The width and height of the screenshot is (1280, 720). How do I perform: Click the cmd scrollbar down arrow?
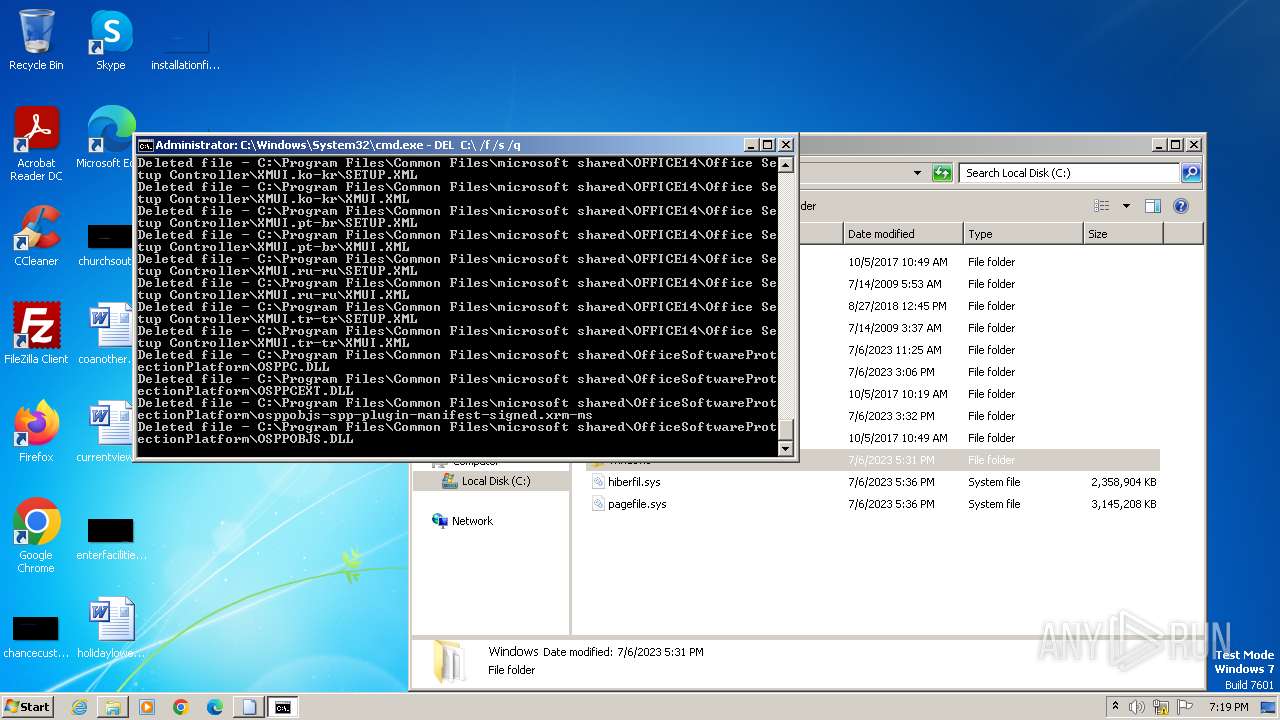(785, 449)
